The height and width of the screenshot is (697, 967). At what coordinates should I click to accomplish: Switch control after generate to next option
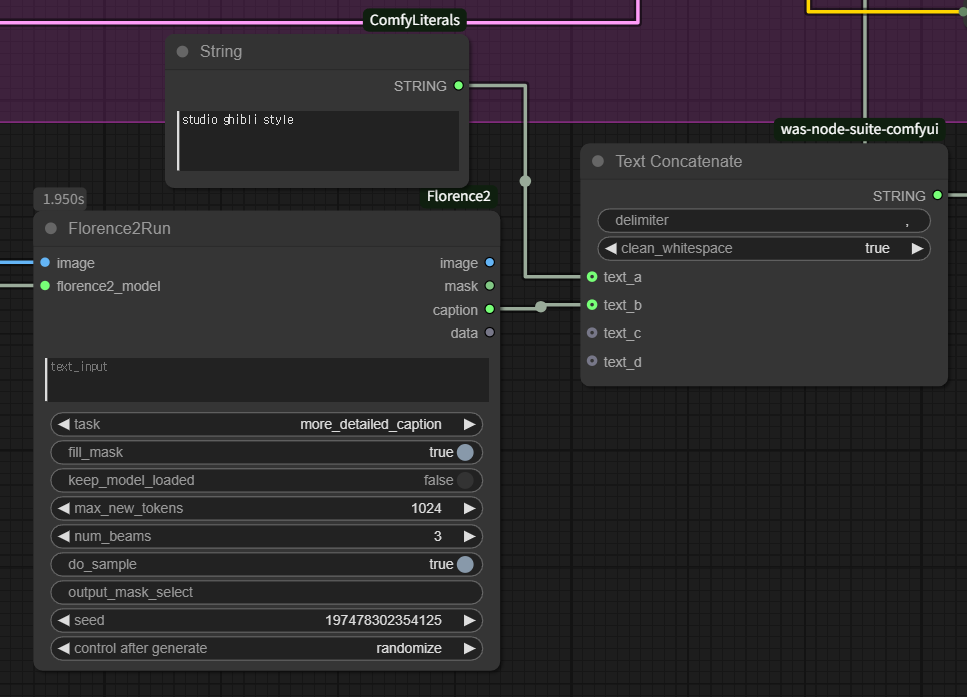click(469, 648)
